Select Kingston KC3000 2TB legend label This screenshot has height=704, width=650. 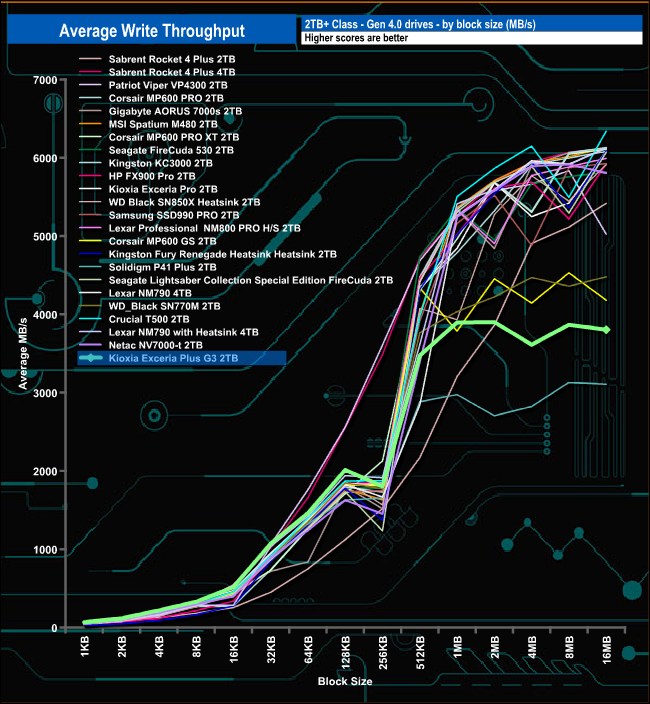coord(161,163)
